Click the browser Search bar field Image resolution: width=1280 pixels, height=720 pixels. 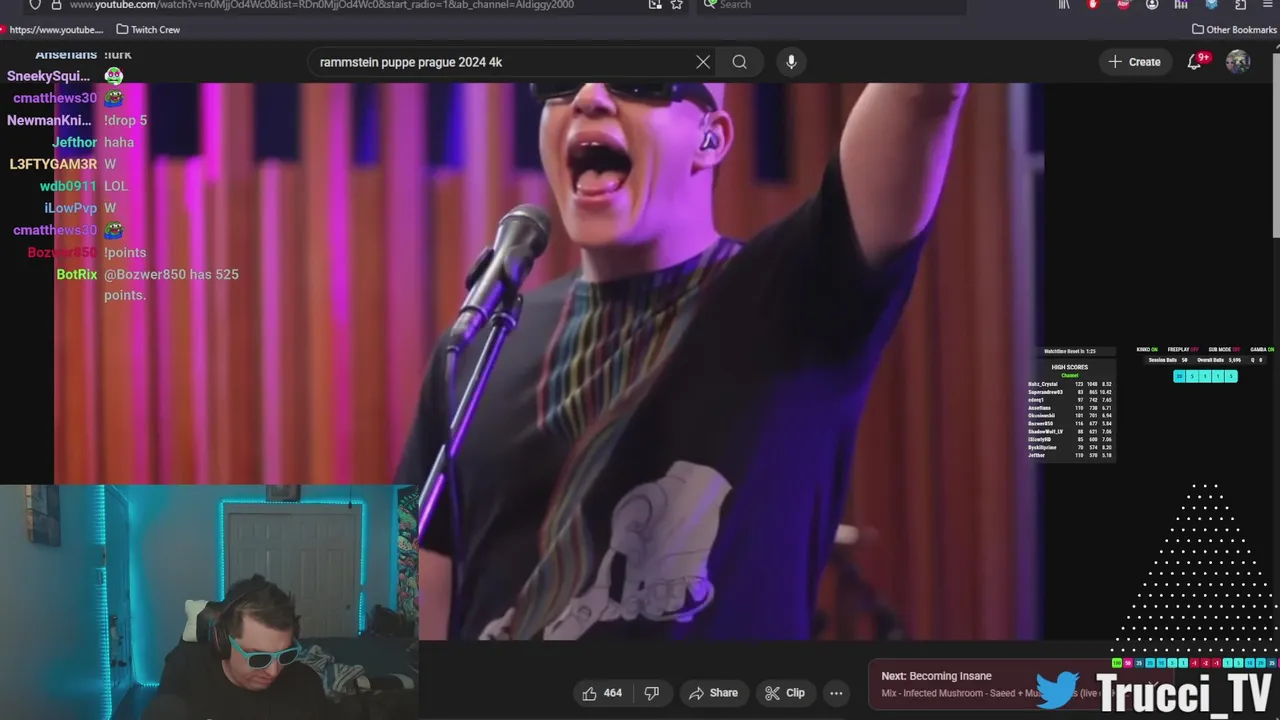(x=830, y=5)
